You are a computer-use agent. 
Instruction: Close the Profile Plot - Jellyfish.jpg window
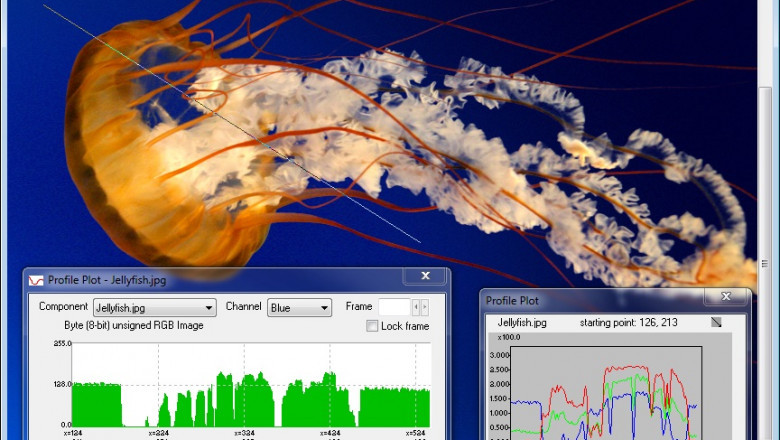425,275
